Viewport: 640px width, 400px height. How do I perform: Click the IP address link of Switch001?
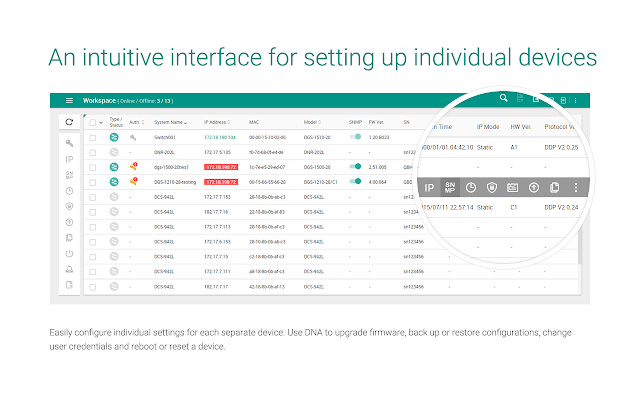(x=220, y=136)
